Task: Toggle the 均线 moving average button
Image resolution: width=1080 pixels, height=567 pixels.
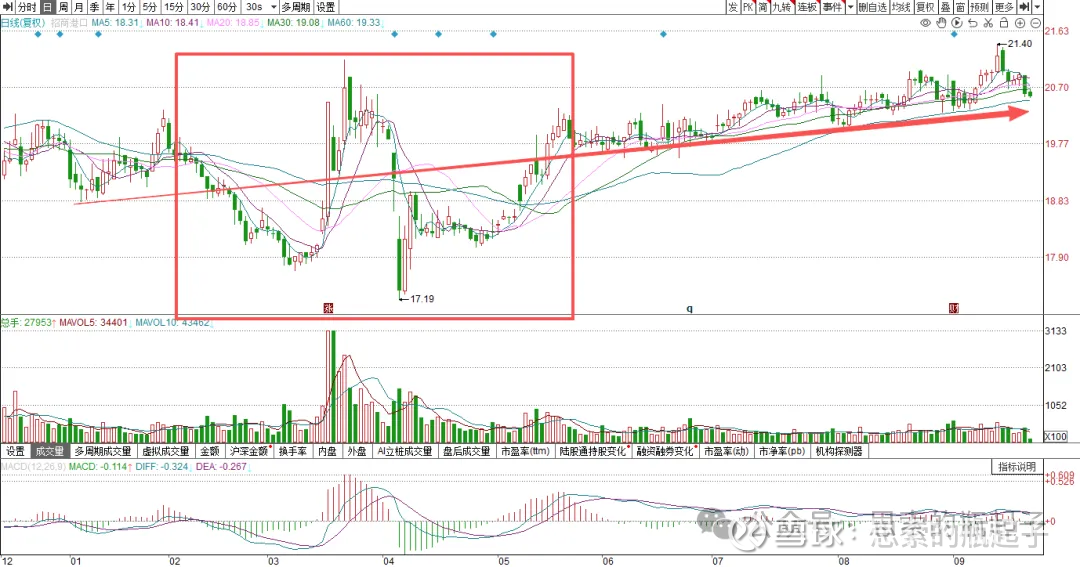Action: coord(901,7)
